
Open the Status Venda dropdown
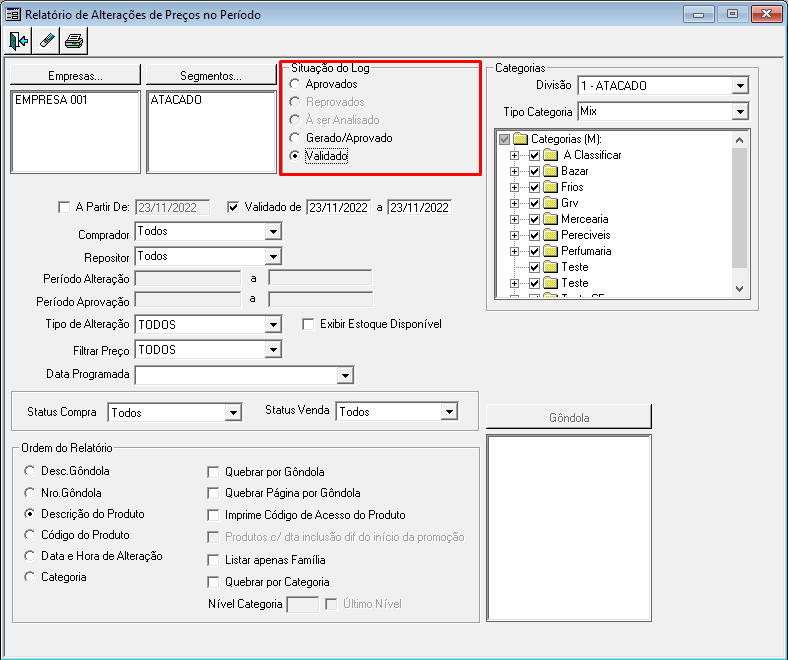(x=449, y=412)
